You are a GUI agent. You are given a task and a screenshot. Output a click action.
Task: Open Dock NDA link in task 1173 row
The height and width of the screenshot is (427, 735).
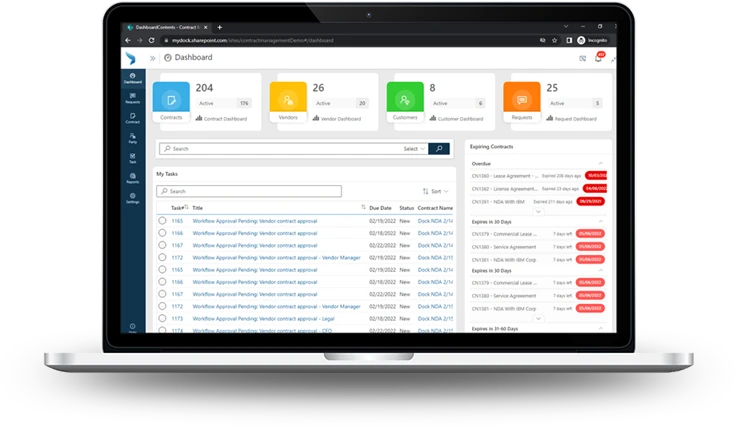(x=435, y=319)
